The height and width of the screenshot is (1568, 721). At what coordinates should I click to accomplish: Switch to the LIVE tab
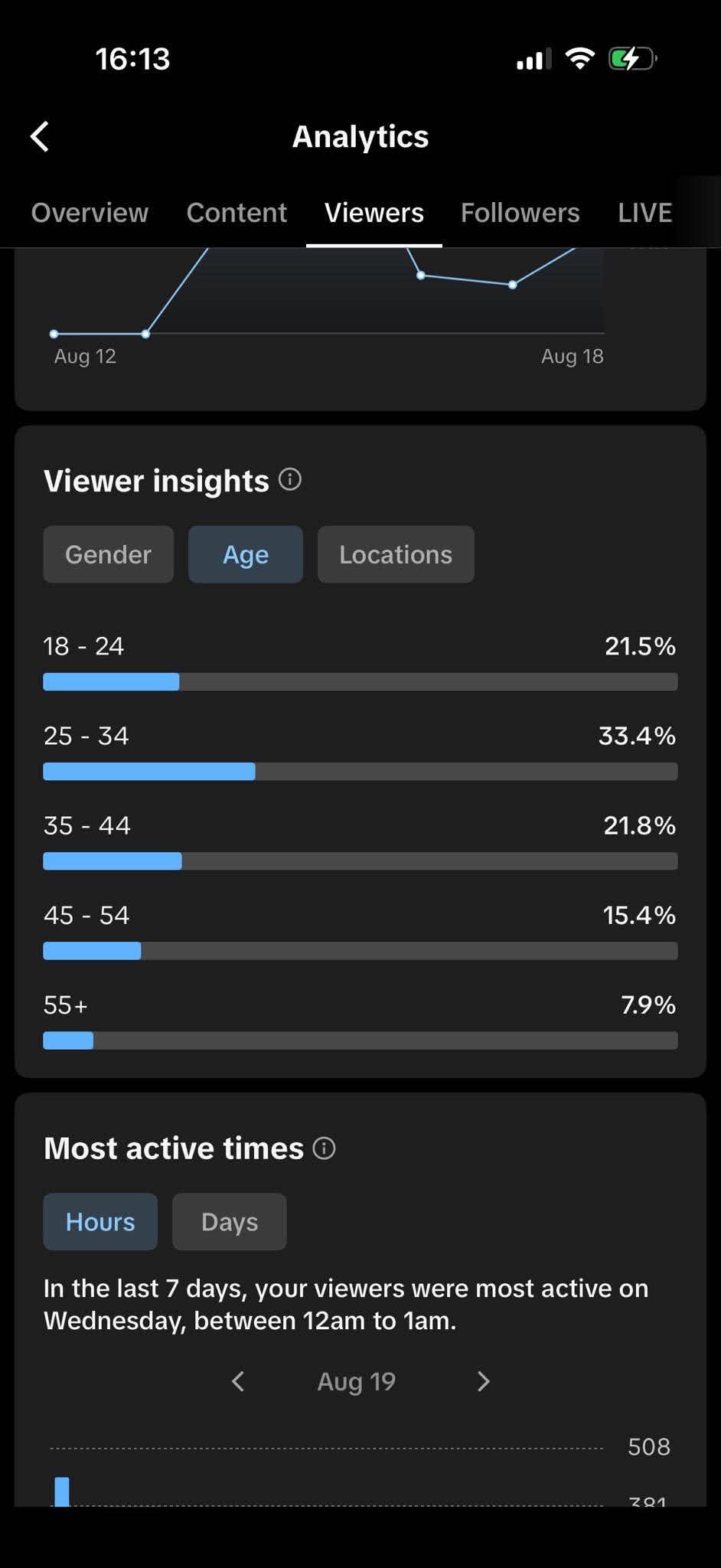(645, 212)
